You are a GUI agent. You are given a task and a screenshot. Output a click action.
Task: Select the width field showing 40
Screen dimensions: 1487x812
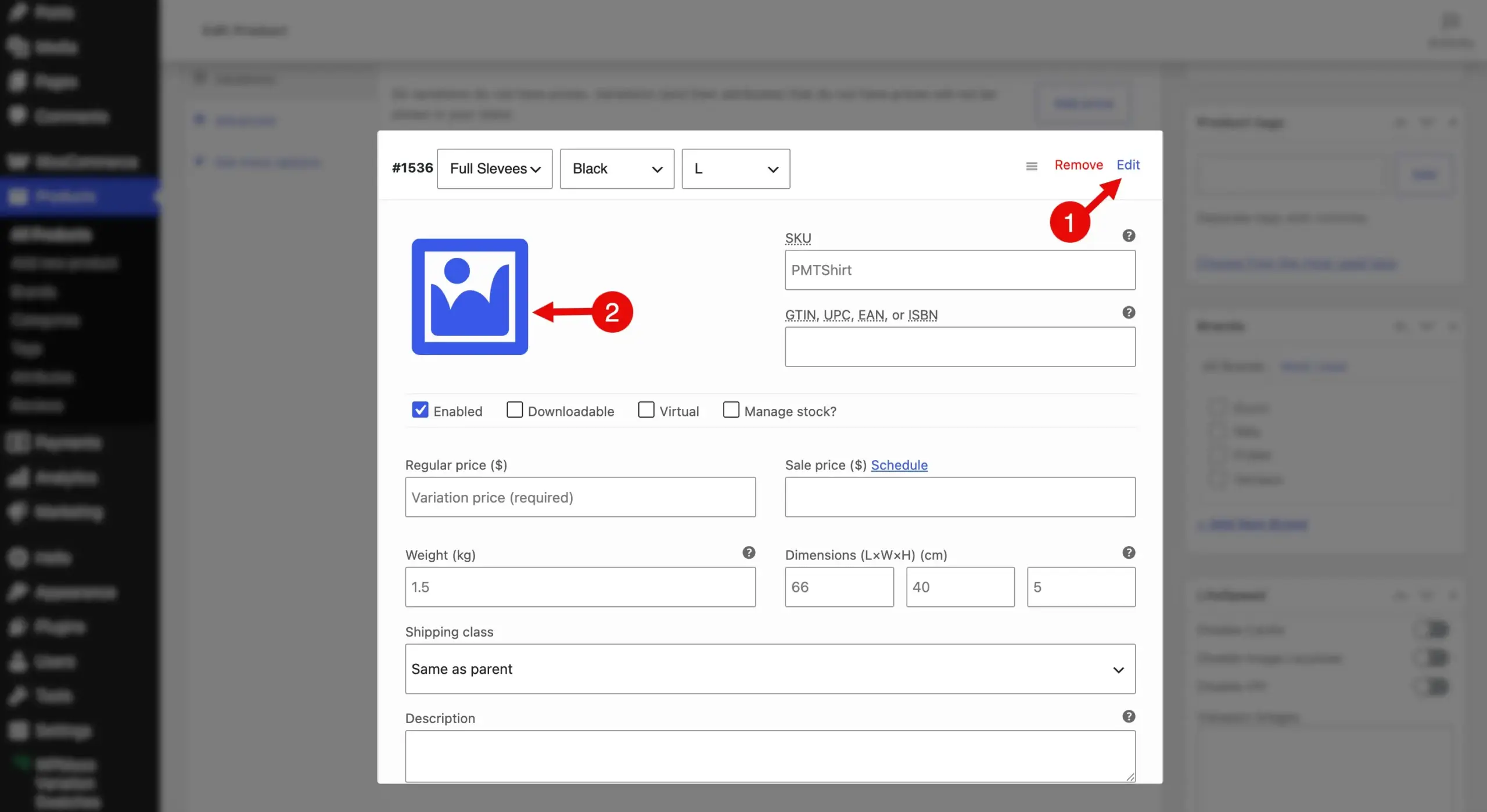(x=960, y=587)
